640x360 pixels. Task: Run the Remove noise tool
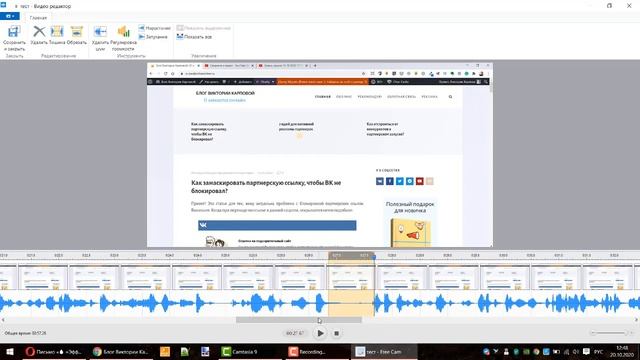click(x=100, y=38)
